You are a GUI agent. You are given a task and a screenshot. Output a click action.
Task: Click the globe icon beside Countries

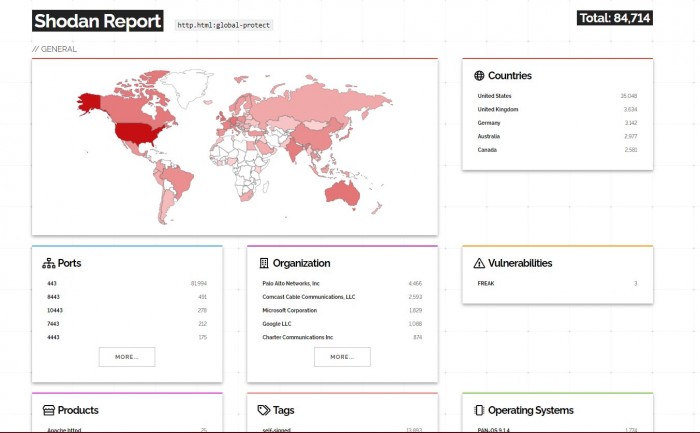(480, 76)
